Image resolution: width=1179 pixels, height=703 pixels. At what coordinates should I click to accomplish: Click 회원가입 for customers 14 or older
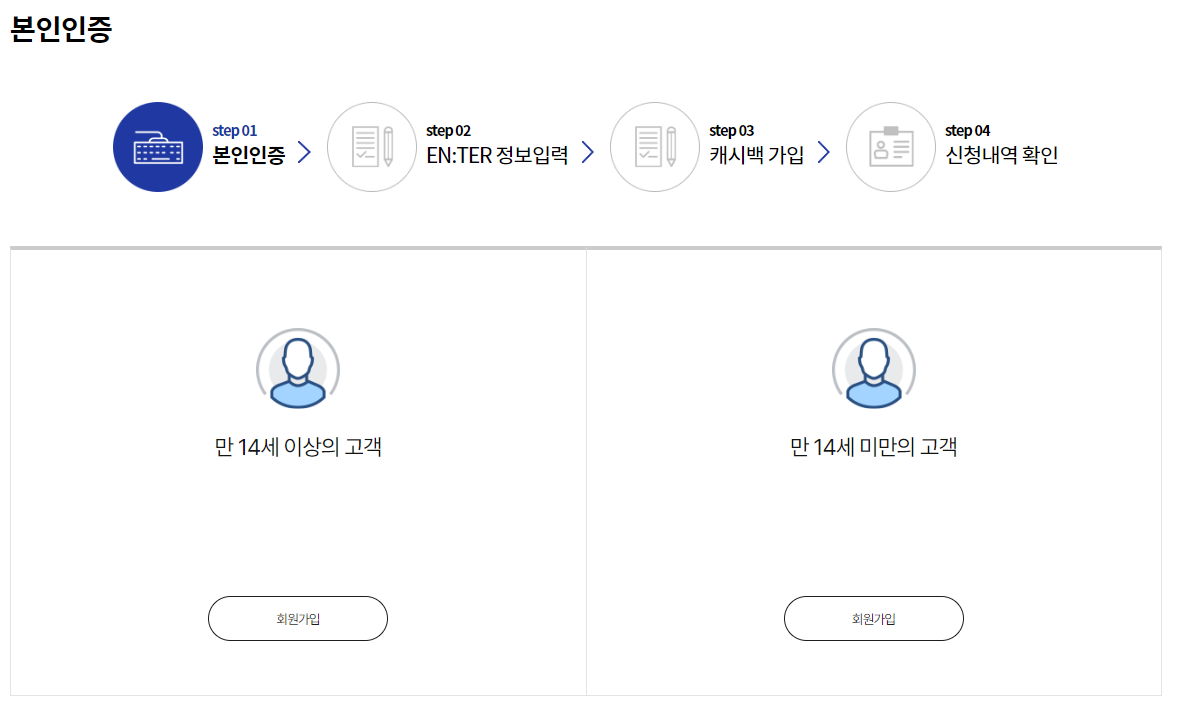(x=297, y=618)
